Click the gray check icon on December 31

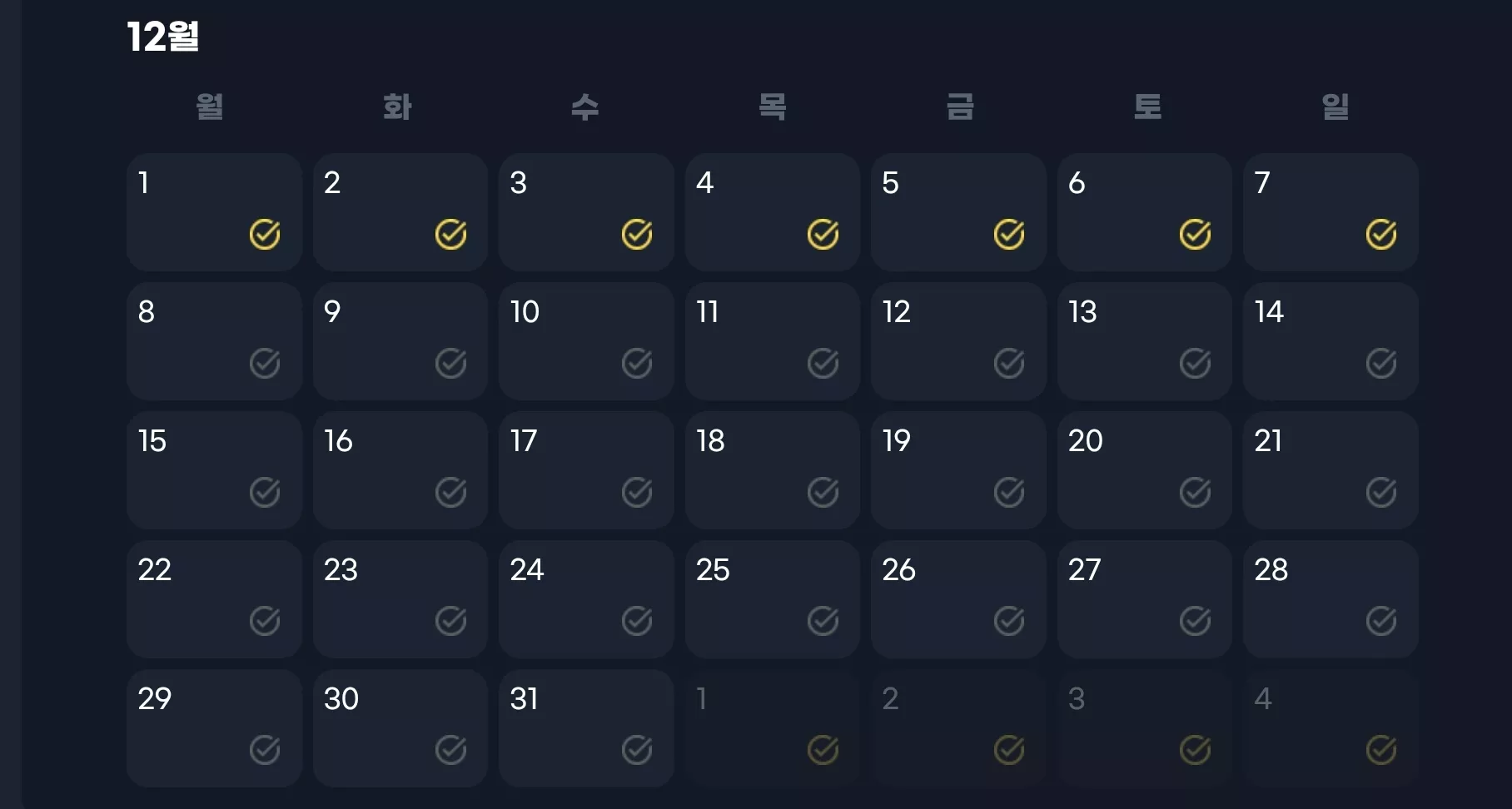point(637,750)
